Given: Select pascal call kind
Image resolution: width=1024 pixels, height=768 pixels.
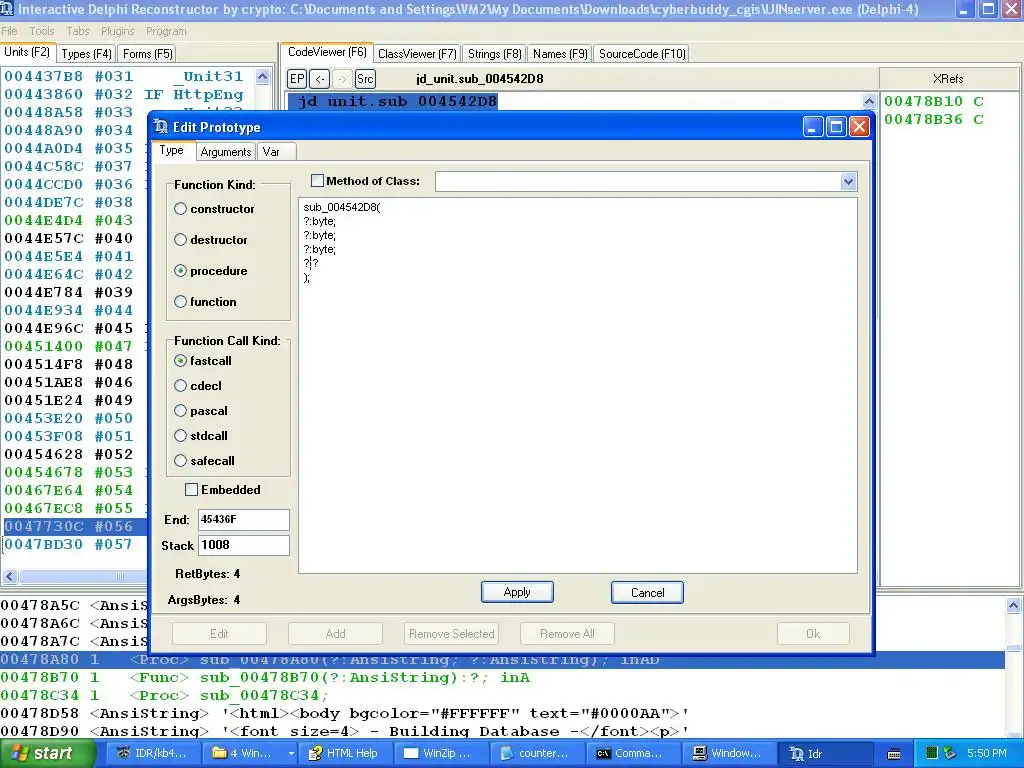Looking at the screenshot, I should pyautogui.click(x=180, y=411).
